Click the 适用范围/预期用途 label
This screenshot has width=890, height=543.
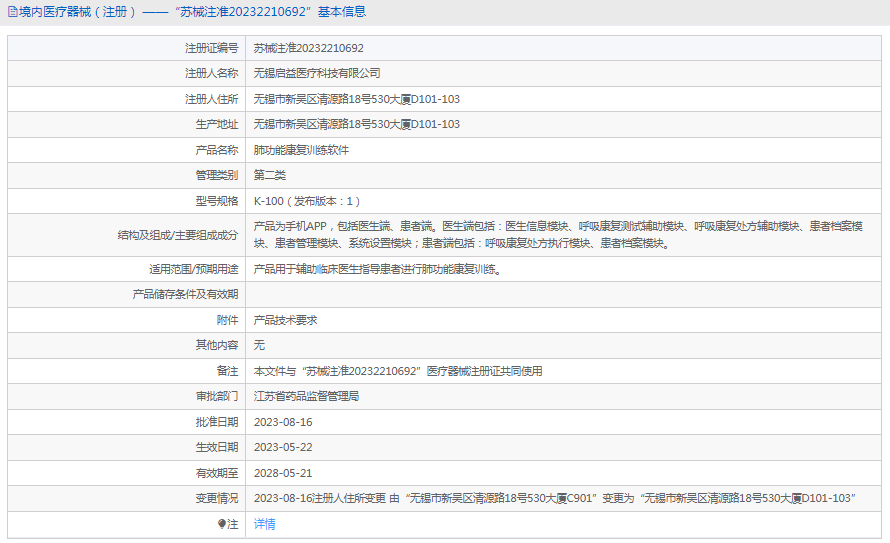point(194,269)
